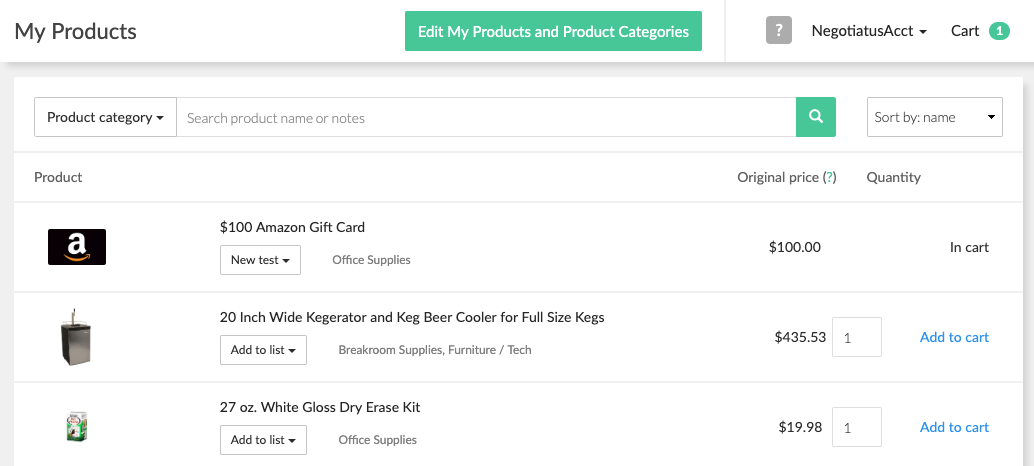Click the Amazon gift card logo image
Viewport: 1034px width, 466px height.
(77, 247)
